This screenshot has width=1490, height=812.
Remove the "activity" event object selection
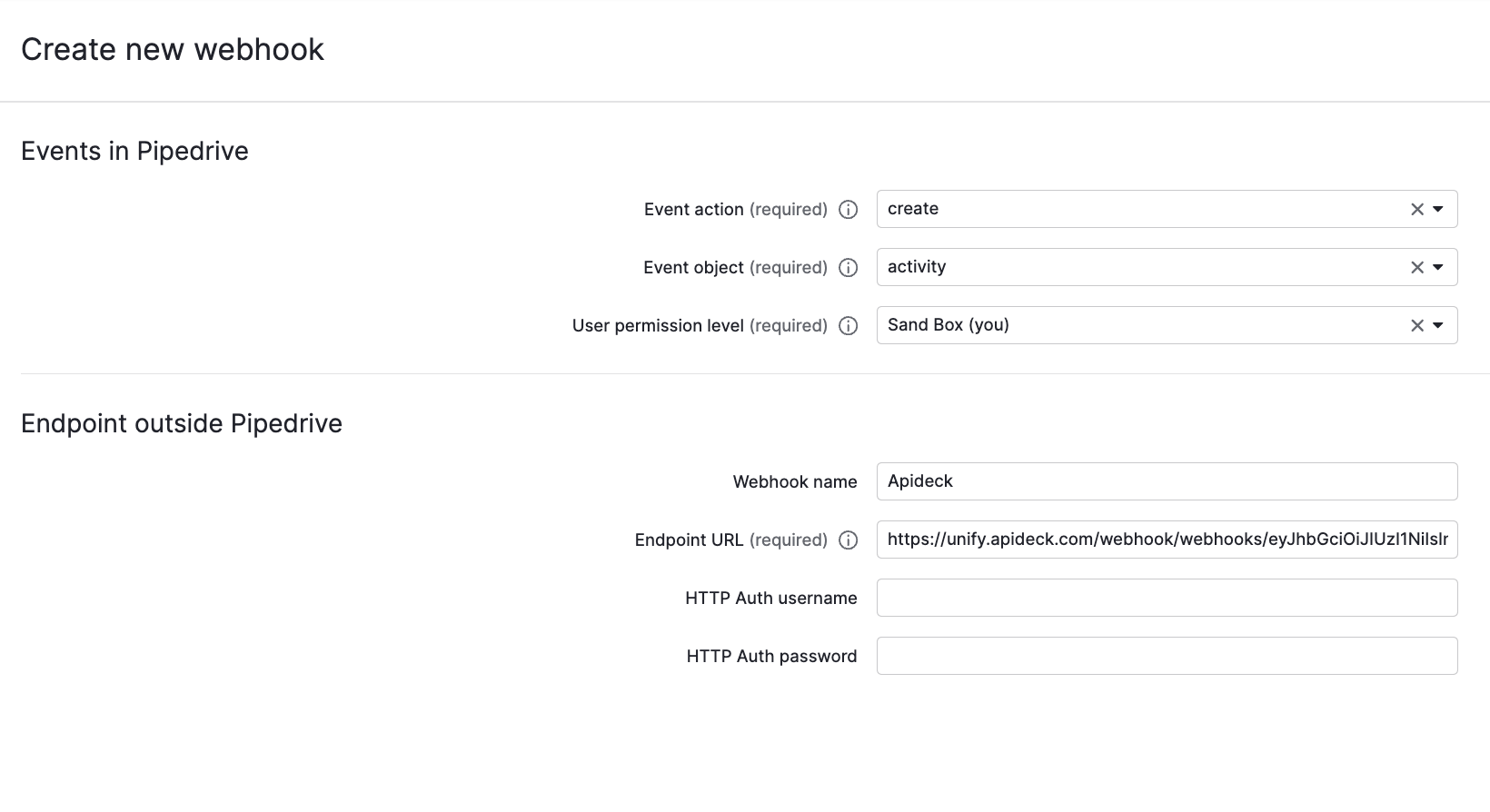[1415, 267]
